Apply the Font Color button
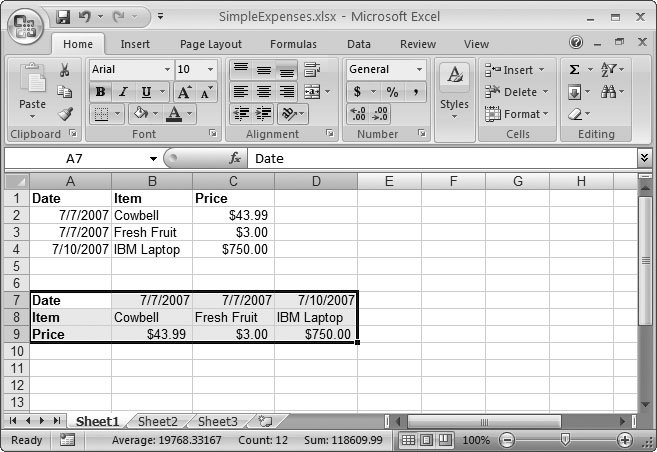 click(x=174, y=114)
